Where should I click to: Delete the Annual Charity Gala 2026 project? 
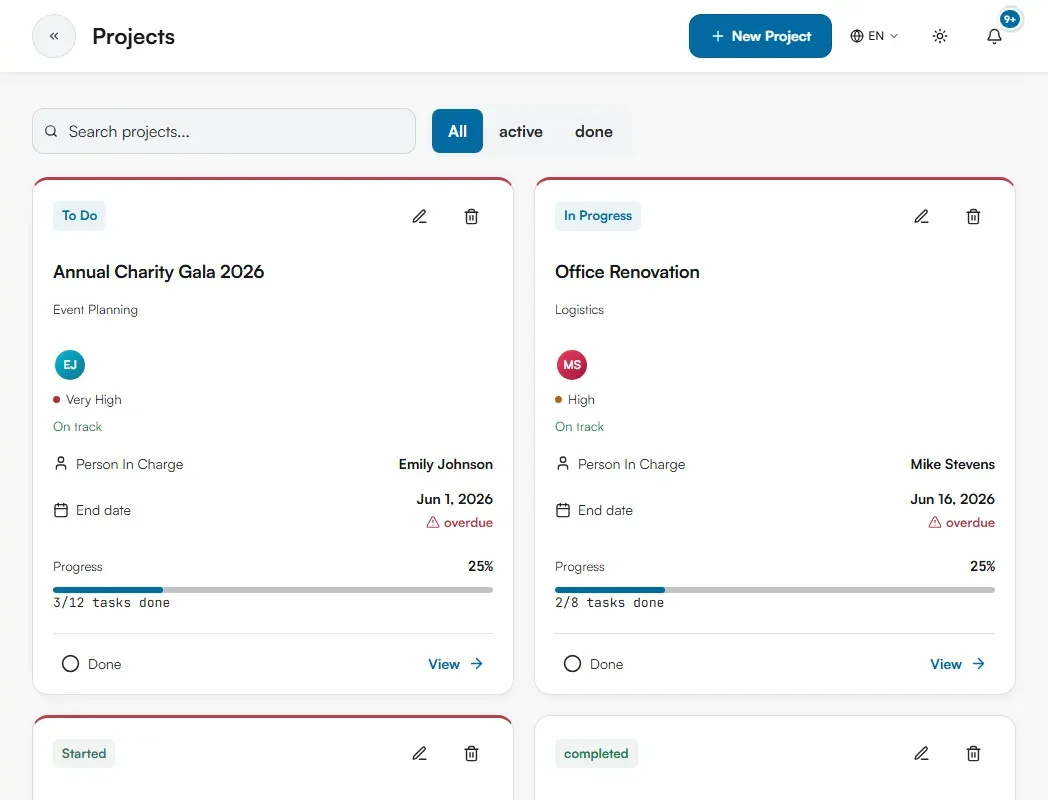click(471, 217)
